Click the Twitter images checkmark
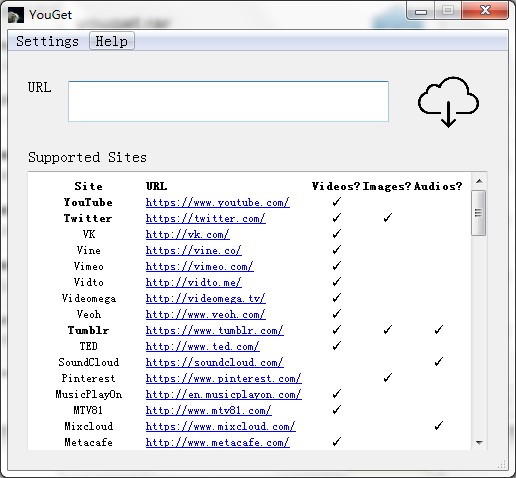This screenshot has width=516, height=478. 387,218
